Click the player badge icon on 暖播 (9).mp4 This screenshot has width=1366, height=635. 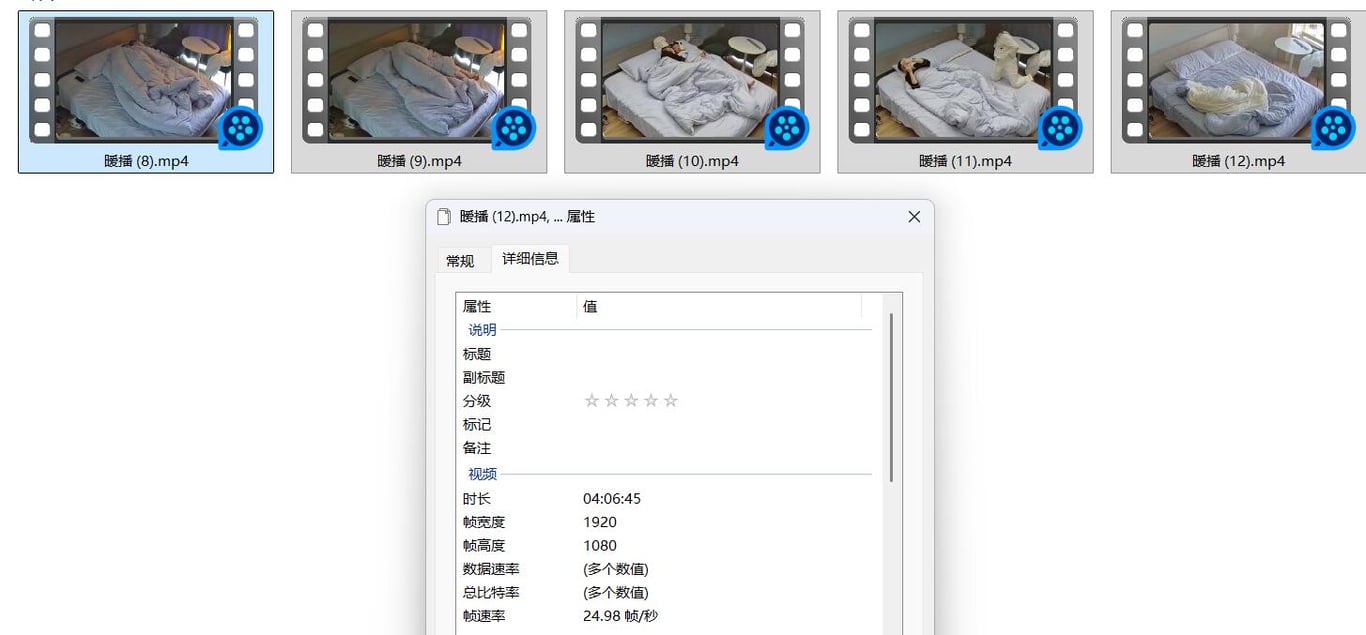[x=514, y=128]
